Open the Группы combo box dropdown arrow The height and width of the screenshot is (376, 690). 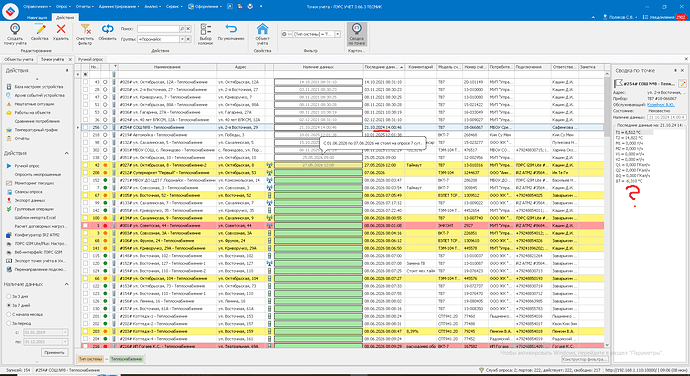(182, 39)
